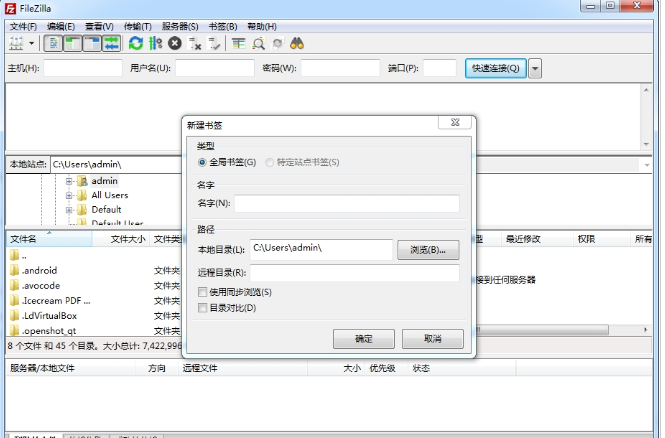Sort by 文件名 column header

point(49,239)
